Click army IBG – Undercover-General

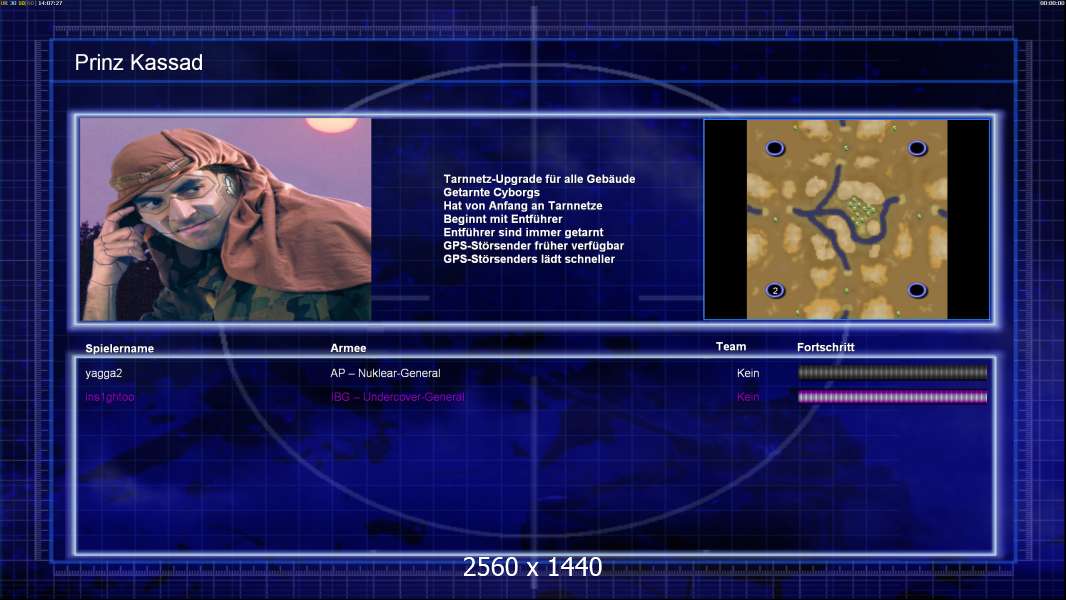398,397
